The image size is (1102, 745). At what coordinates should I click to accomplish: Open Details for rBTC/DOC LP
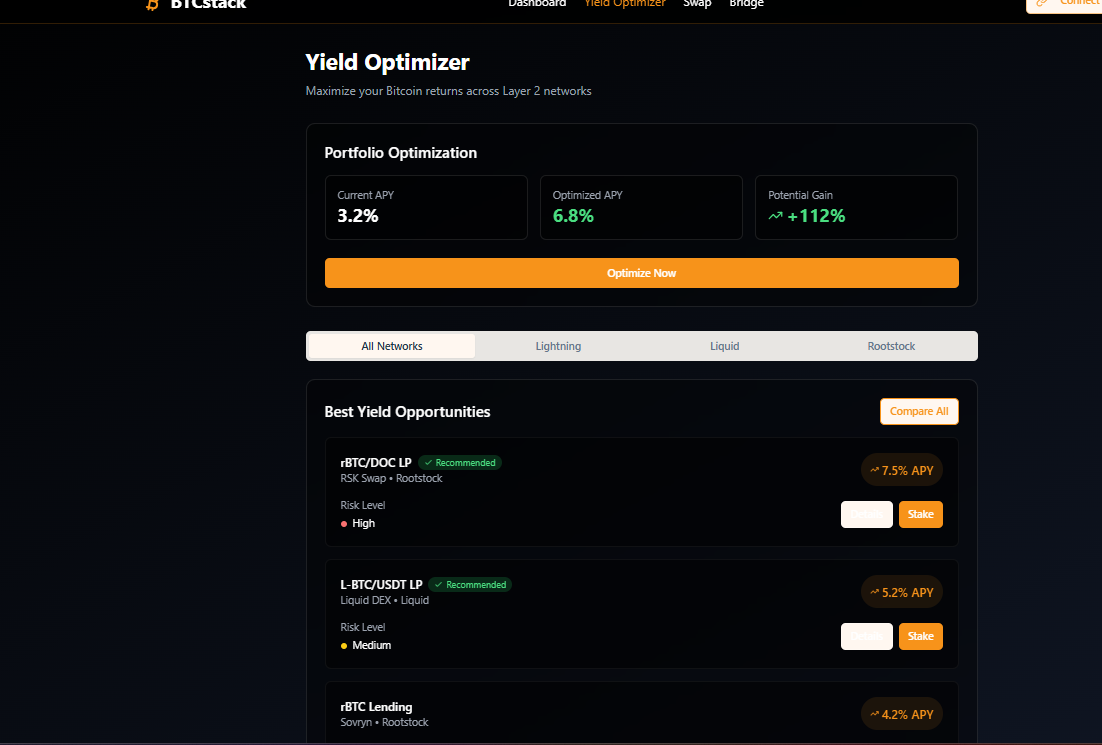(867, 514)
